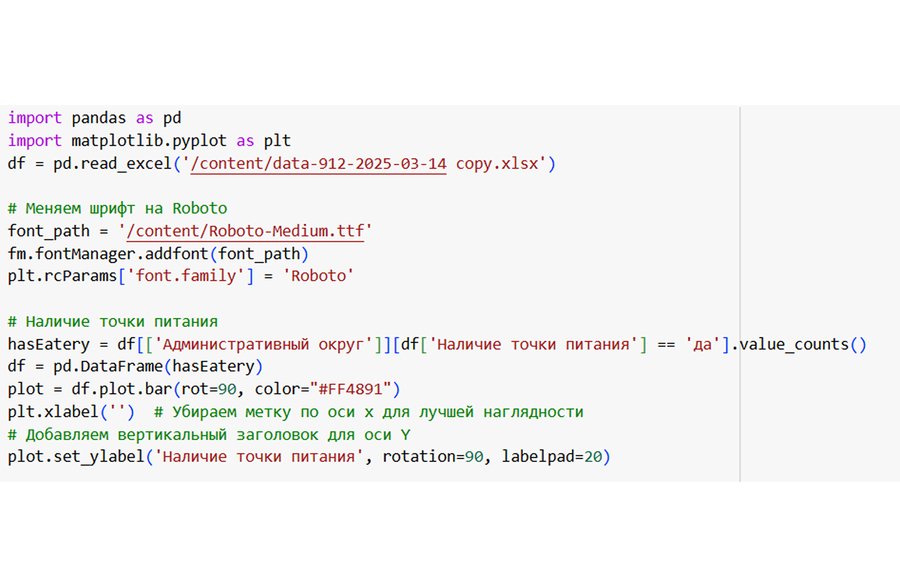Click the 'Административный округ' column string
Screen dimensions: 900x587
pyautogui.click(x=265, y=344)
